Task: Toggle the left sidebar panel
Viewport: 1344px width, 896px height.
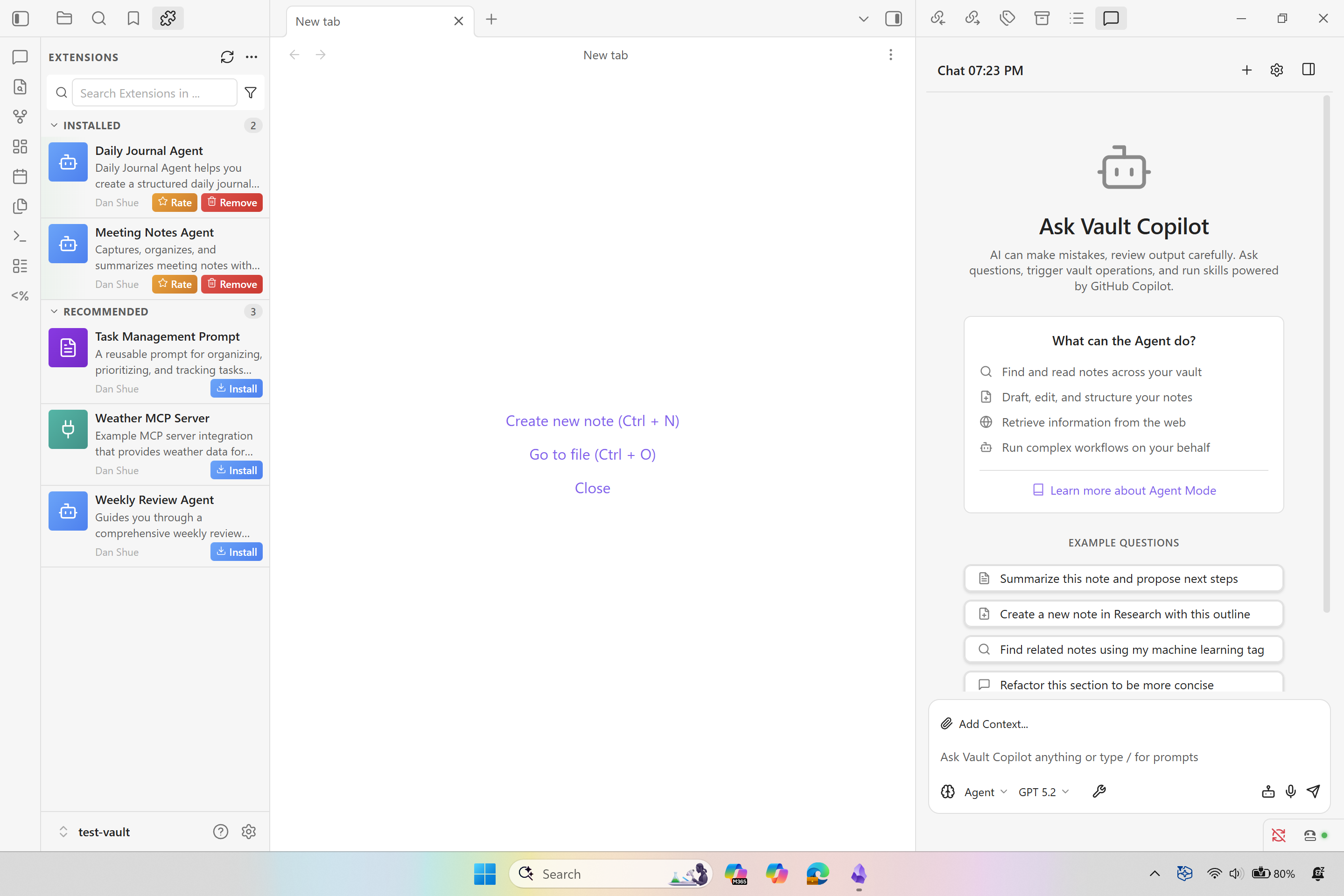Action: (x=21, y=19)
